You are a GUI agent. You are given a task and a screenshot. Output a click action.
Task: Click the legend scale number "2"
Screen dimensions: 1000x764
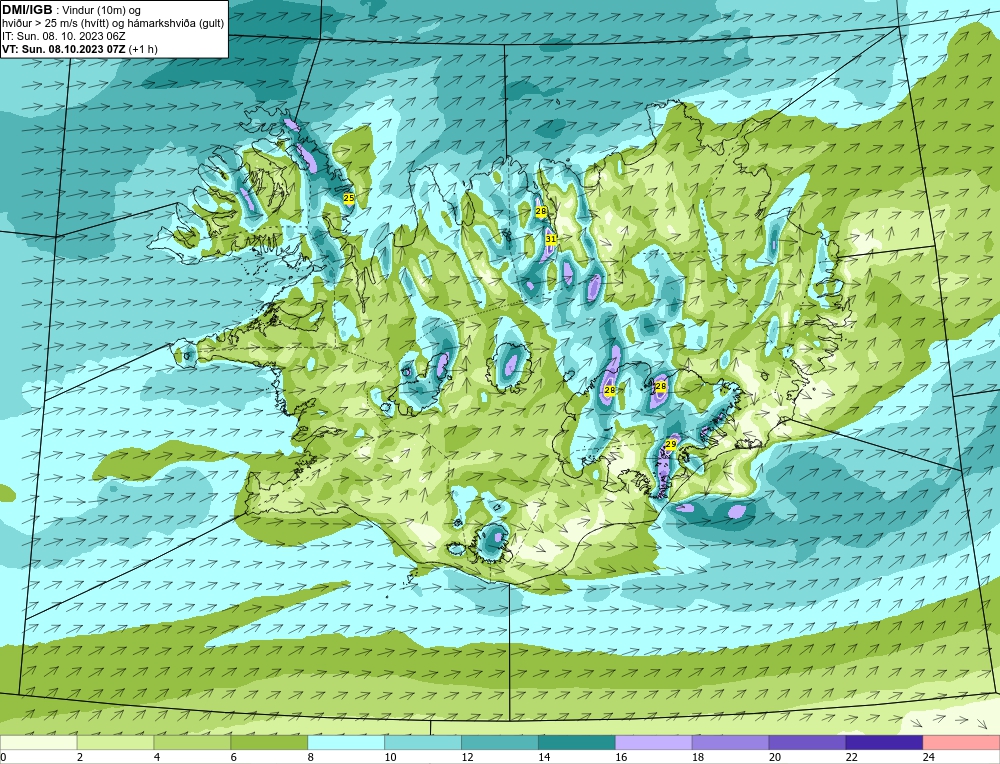tap(80, 757)
